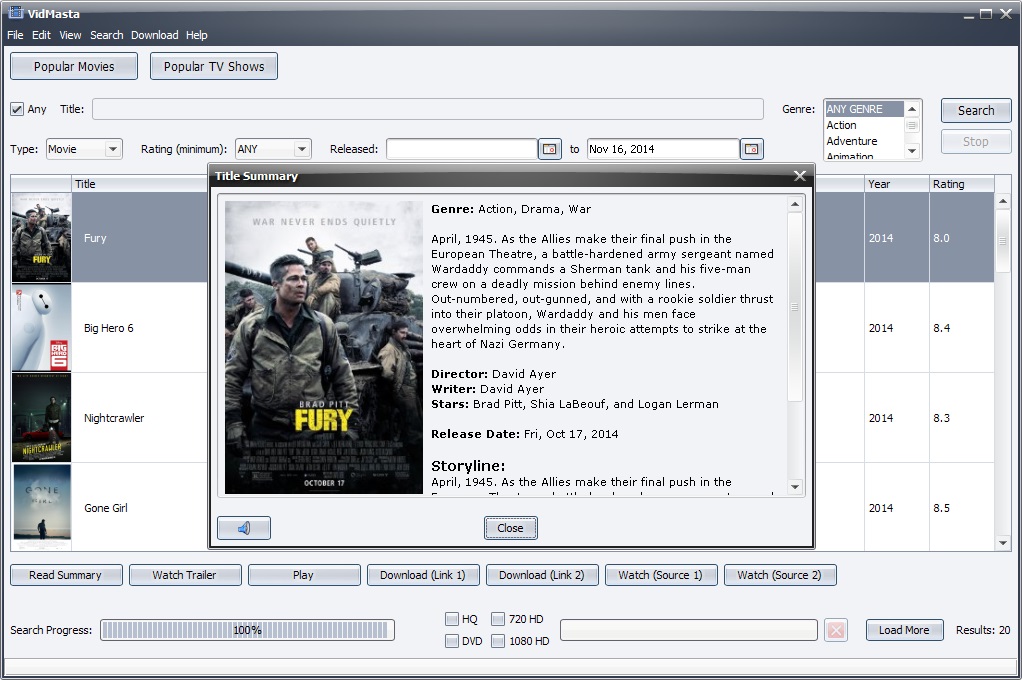Viewport: 1022px width, 680px height.
Task: Click the disabled Stop button
Action: coord(976,141)
